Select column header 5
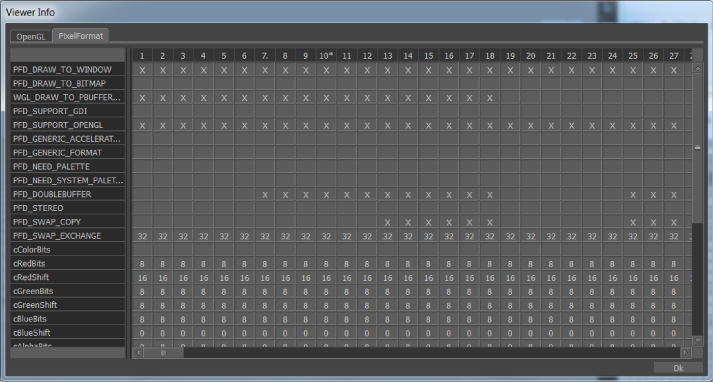Viewport: 713px width, 382px height. [224, 56]
